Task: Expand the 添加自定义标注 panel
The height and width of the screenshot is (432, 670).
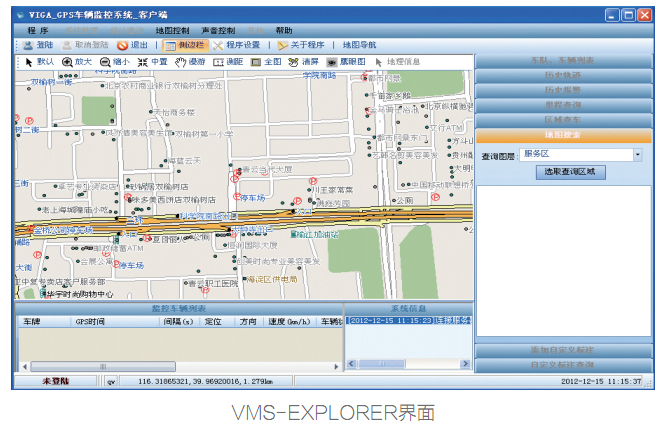Action: [563, 350]
